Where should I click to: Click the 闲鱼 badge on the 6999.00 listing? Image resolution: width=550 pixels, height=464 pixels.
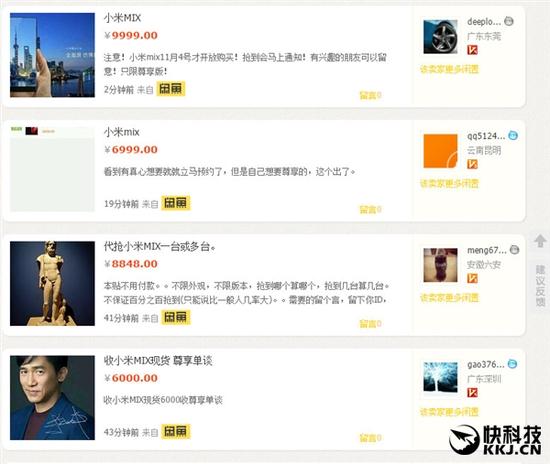[175, 203]
